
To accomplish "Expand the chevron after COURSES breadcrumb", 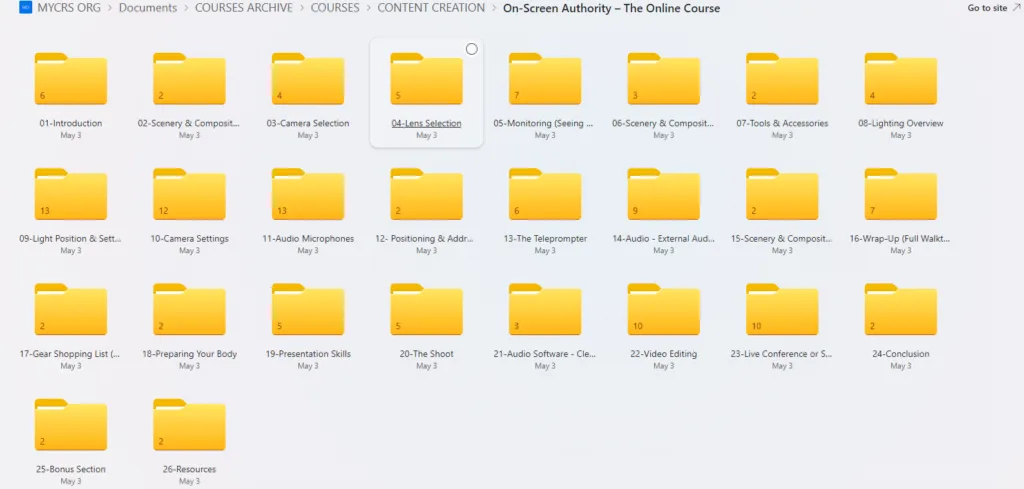I will [x=367, y=9].
